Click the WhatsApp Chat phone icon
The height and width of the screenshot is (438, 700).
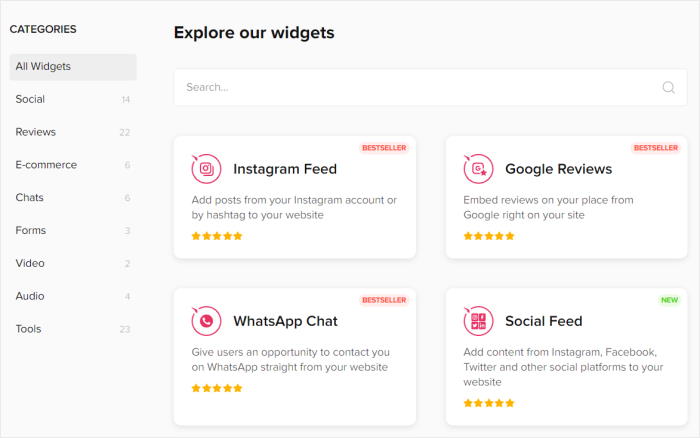pos(206,321)
